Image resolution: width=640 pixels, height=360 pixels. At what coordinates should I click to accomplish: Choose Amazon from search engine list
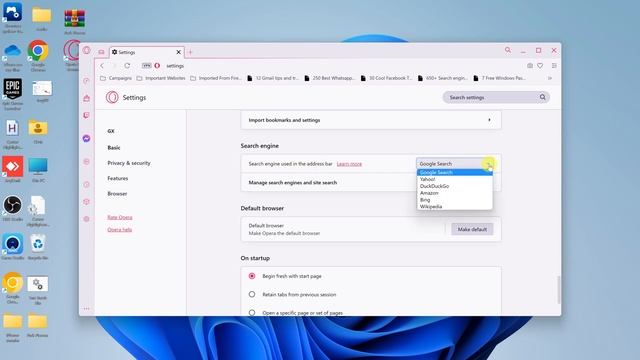(455, 193)
